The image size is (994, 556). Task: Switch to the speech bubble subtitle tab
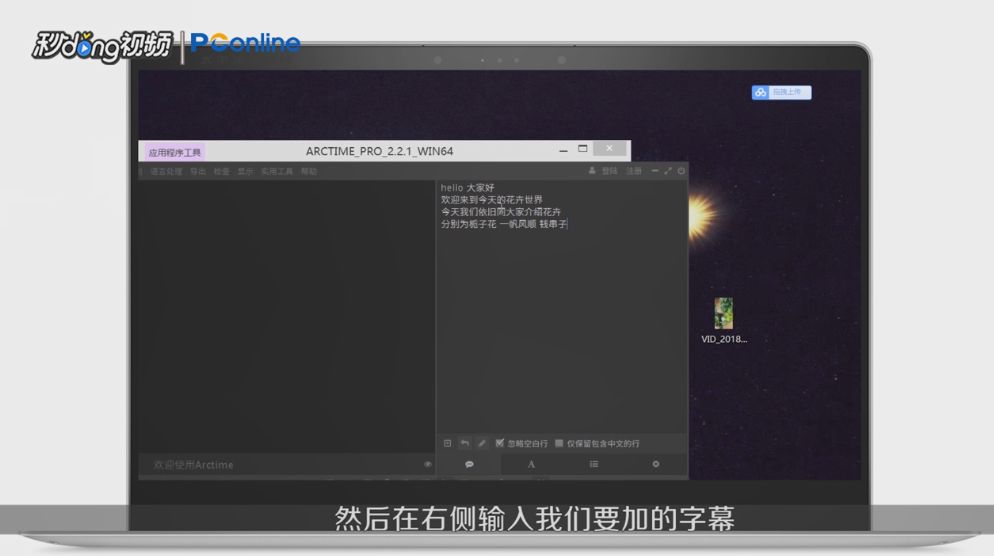click(469, 464)
